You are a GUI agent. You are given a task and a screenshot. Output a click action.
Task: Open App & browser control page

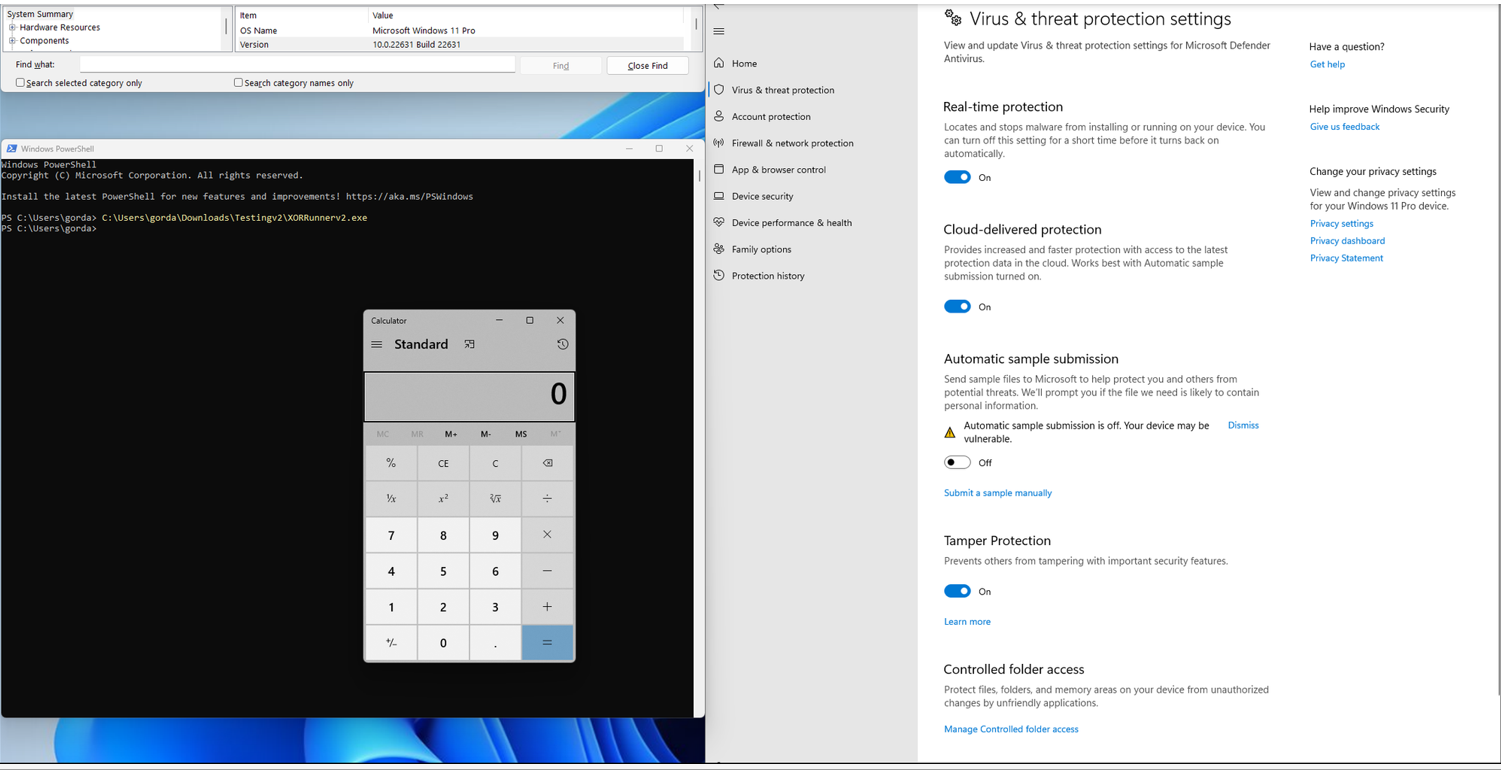click(779, 170)
